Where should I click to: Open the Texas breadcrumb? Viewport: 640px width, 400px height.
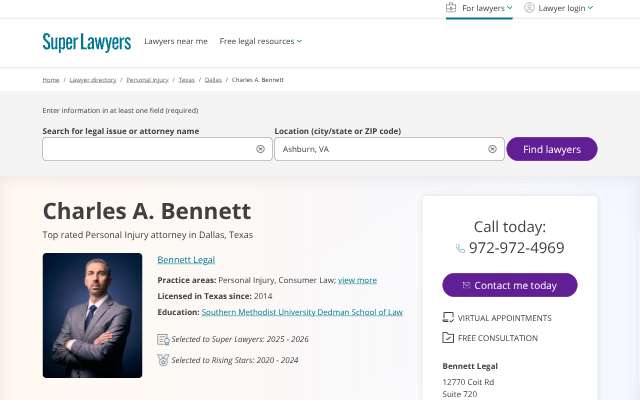coord(187,80)
